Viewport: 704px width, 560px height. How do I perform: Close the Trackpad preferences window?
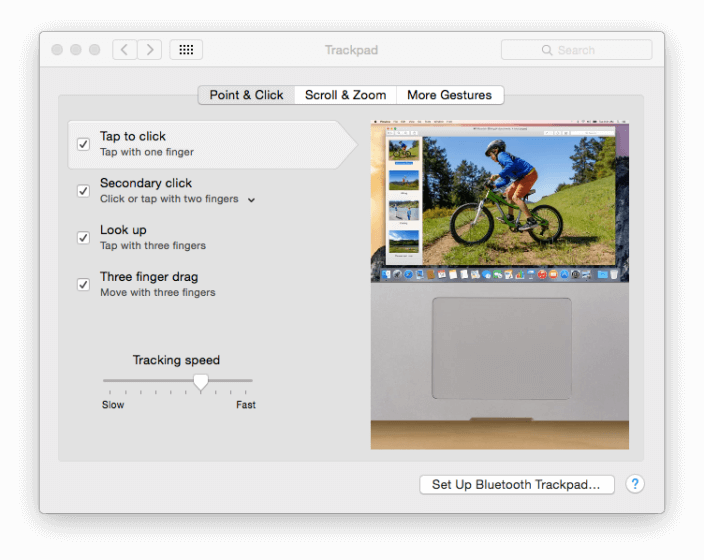tap(57, 50)
